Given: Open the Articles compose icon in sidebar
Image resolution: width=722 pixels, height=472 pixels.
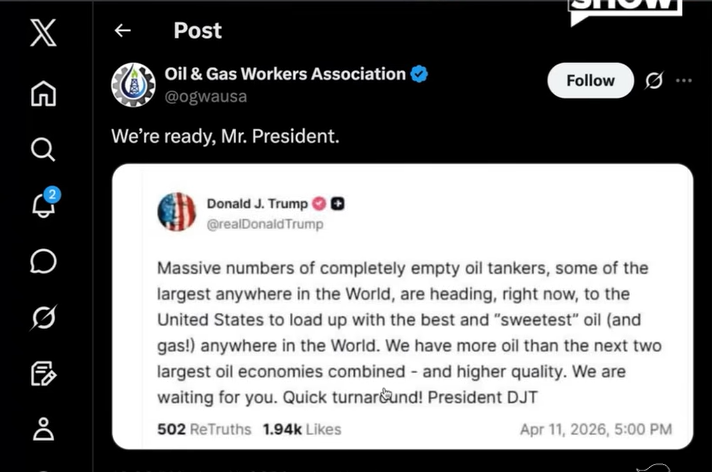Looking at the screenshot, I should [43, 373].
